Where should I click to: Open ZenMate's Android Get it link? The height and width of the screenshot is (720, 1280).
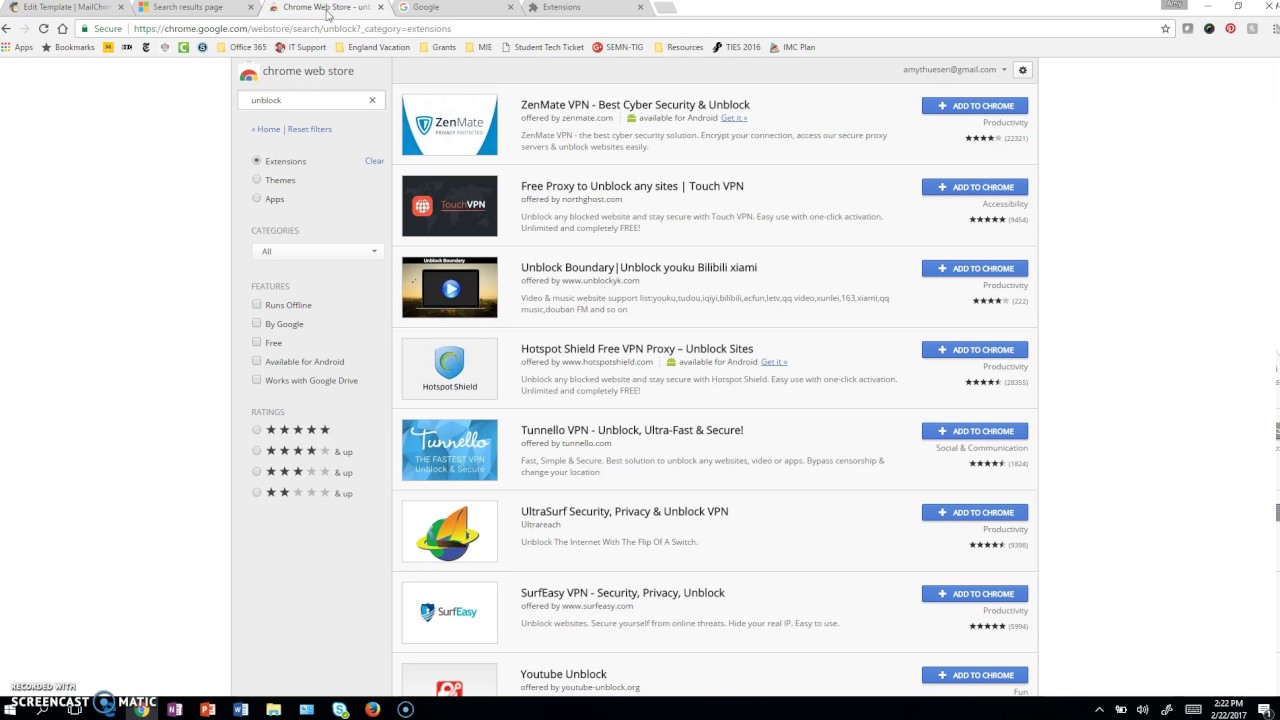[x=734, y=118]
